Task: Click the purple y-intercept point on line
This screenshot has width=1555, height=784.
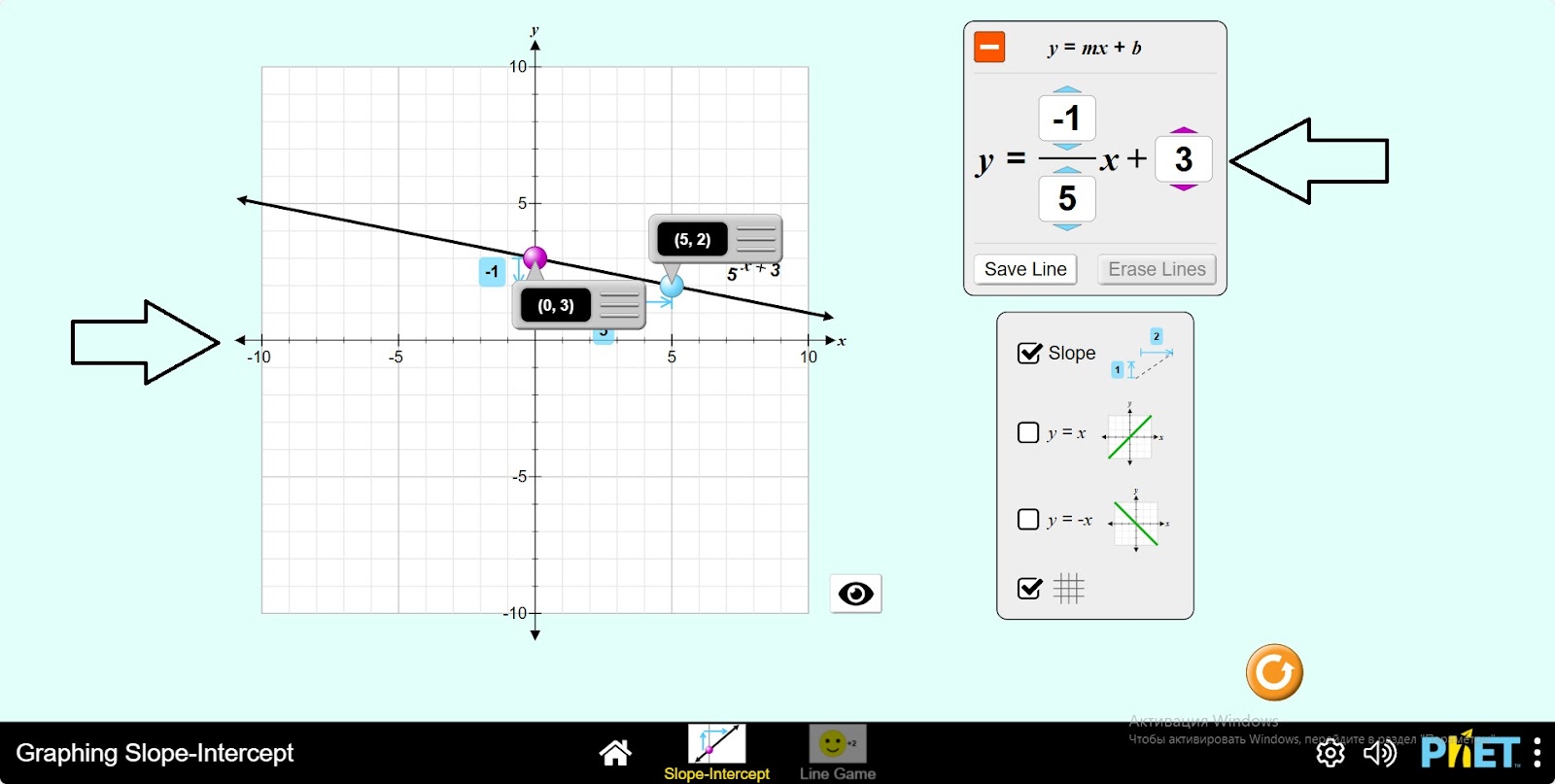Action: point(535,257)
